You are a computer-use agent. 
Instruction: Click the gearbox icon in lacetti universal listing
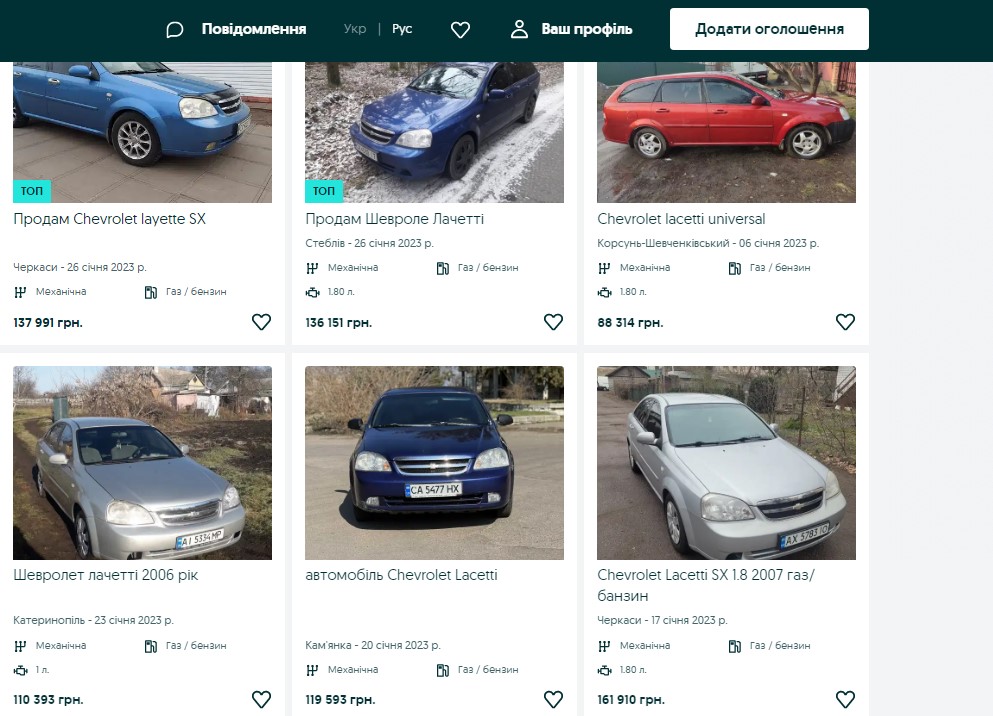pos(604,268)
